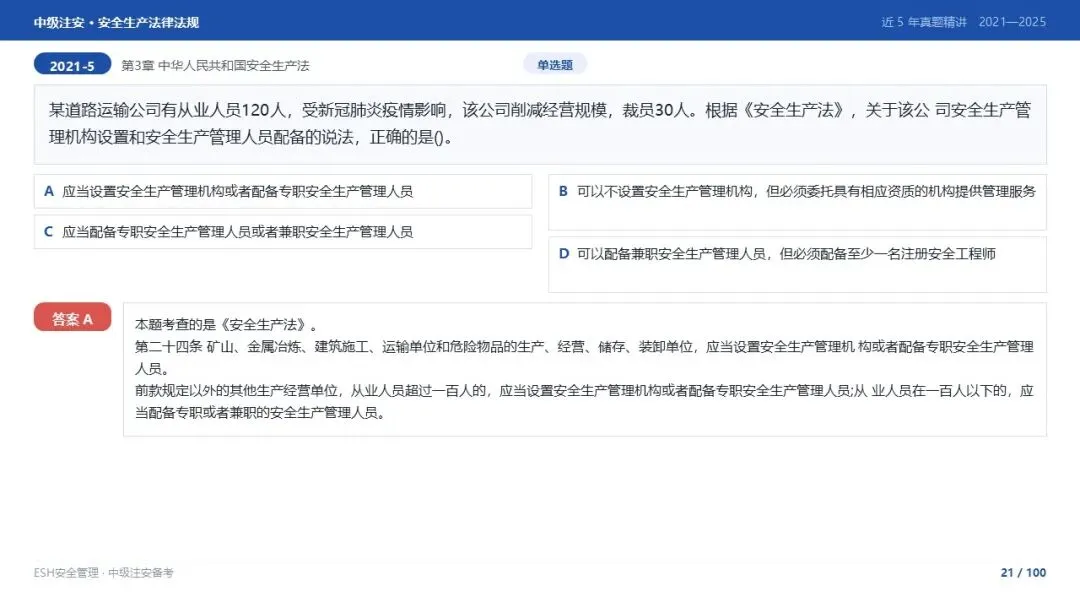Select option B 可以不设置安全生产管理机构
Image resolution: width=1080 pixels, height=608 pixels.
797,202
